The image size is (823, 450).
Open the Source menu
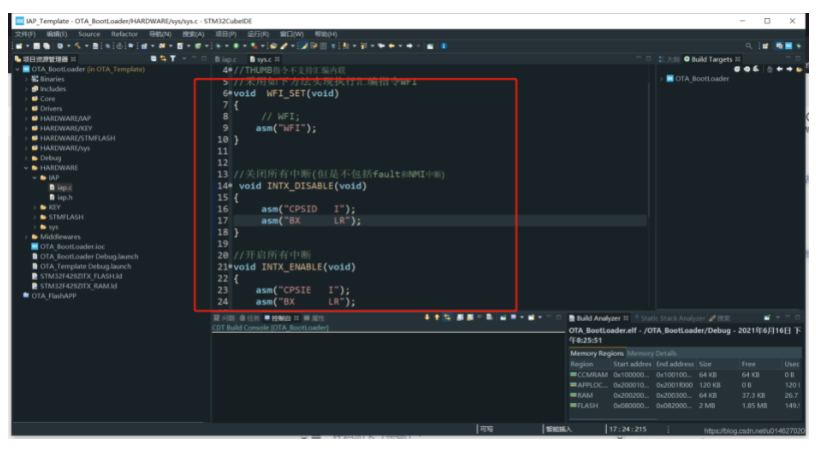click(x=89, y=34)
